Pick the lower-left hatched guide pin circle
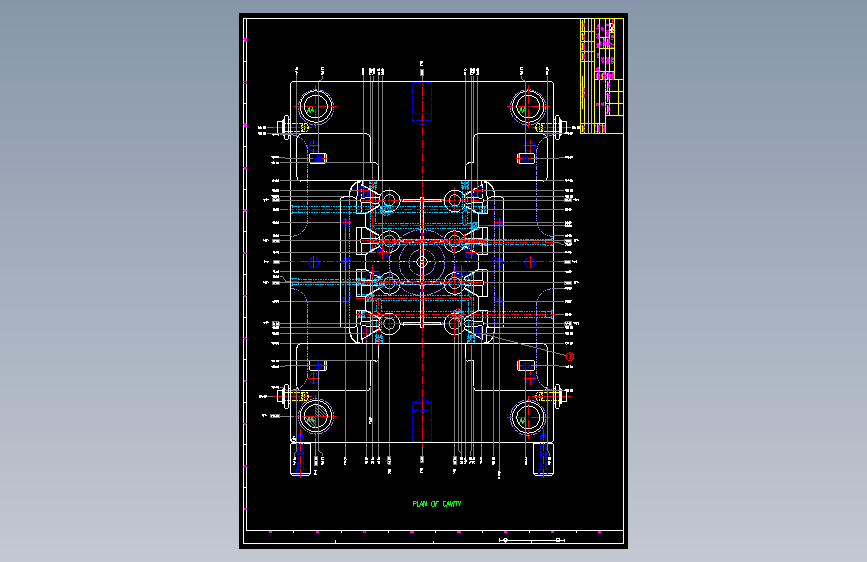 (x=316, y=417)
